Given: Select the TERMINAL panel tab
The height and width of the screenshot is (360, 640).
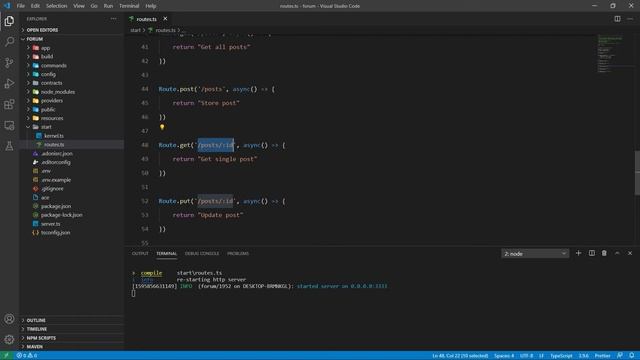Looking at the screenshot, I should coord(167,253).
